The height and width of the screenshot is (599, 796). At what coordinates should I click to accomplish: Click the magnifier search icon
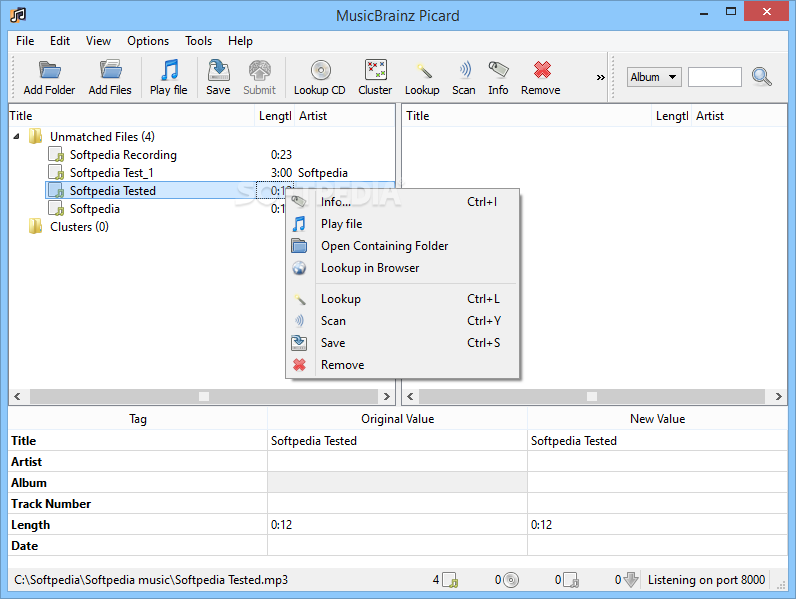point(761,77)
